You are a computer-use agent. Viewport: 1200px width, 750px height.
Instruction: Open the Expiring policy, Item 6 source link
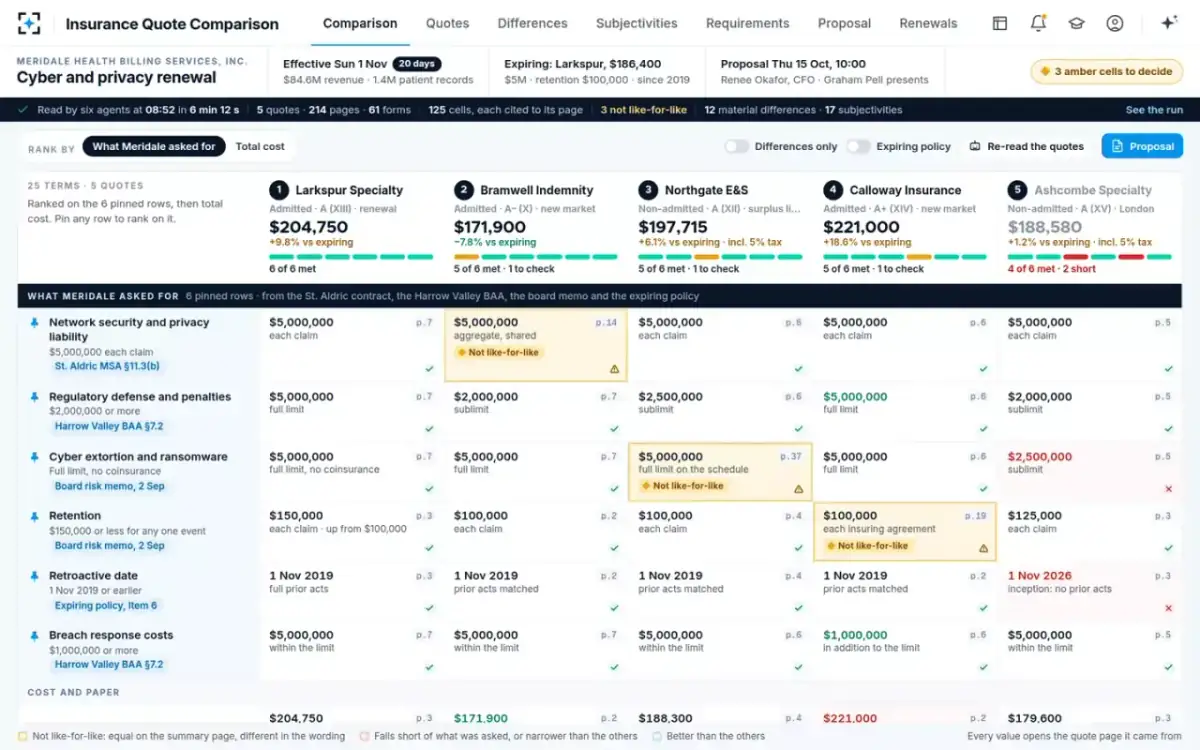tap(106, 605)
